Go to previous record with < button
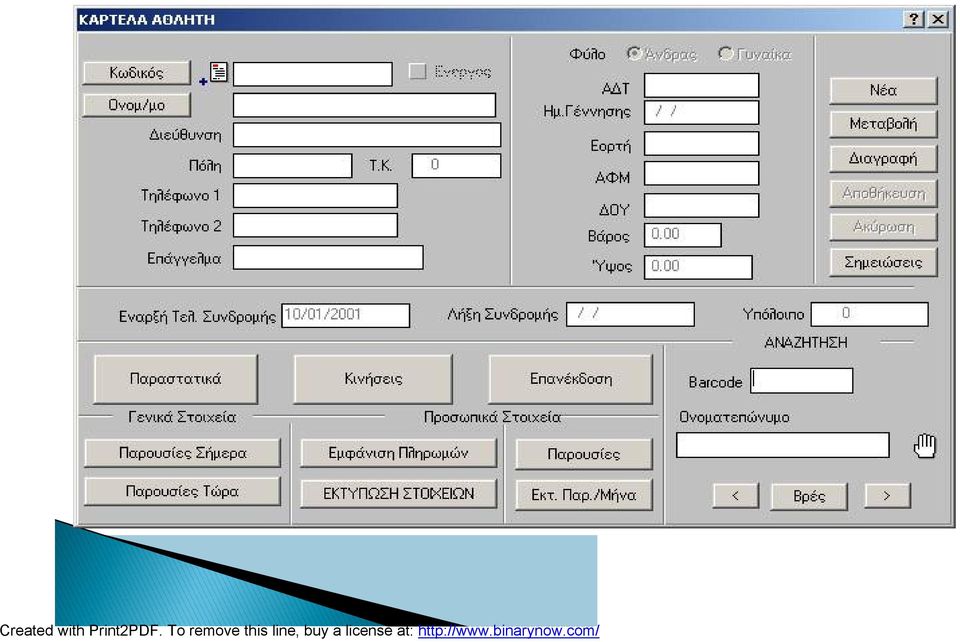 736,495
